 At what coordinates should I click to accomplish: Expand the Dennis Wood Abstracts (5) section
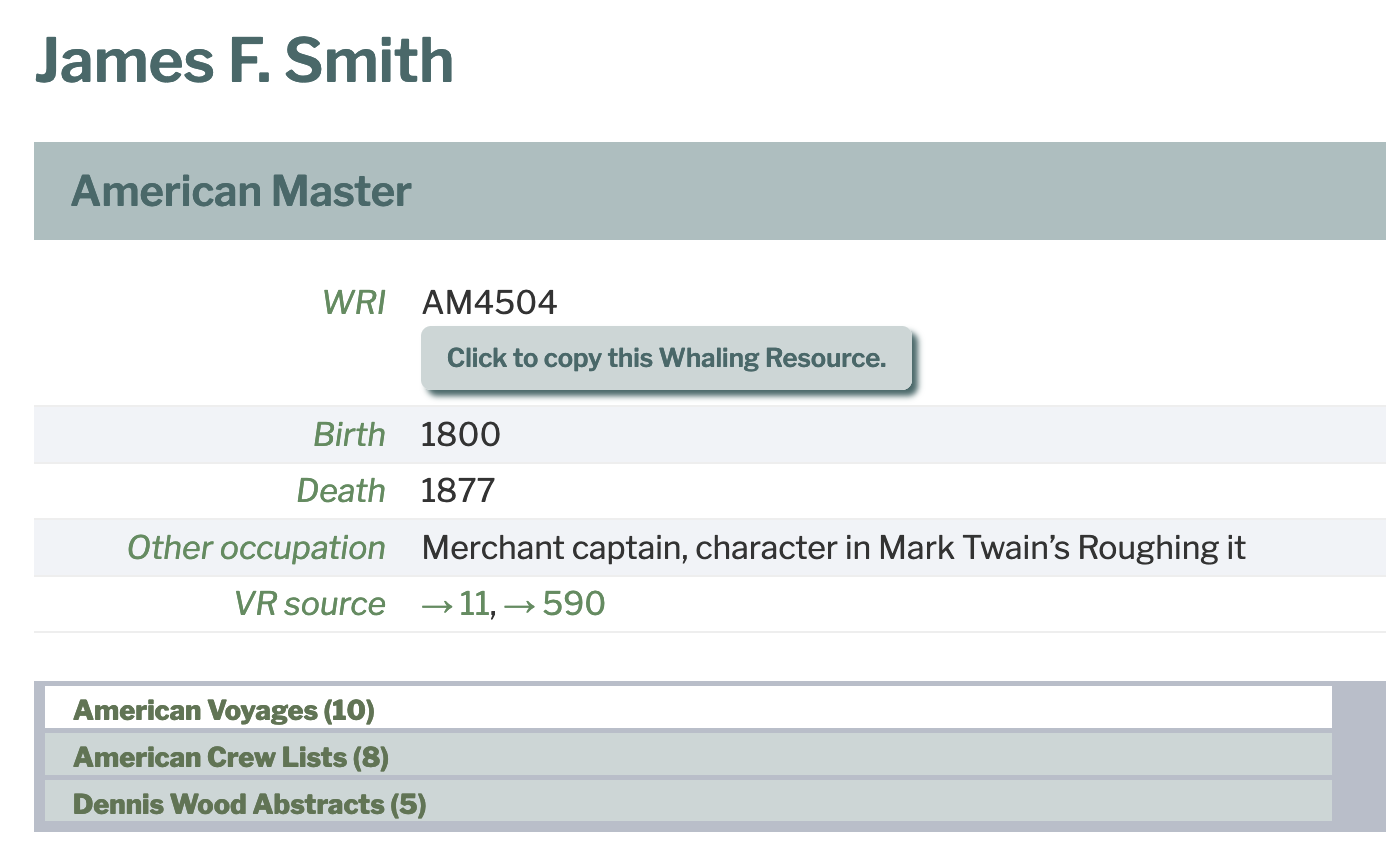coord(247,804)
